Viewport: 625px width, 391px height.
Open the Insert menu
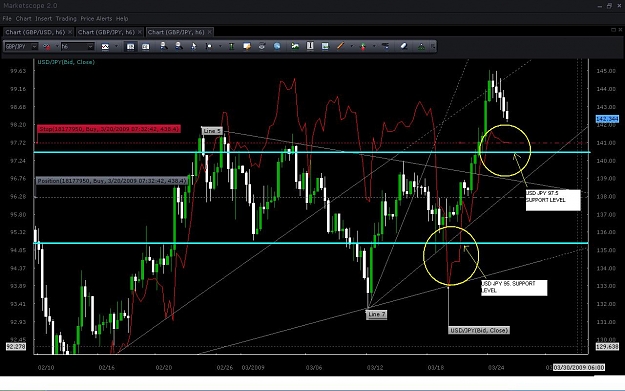43,19
